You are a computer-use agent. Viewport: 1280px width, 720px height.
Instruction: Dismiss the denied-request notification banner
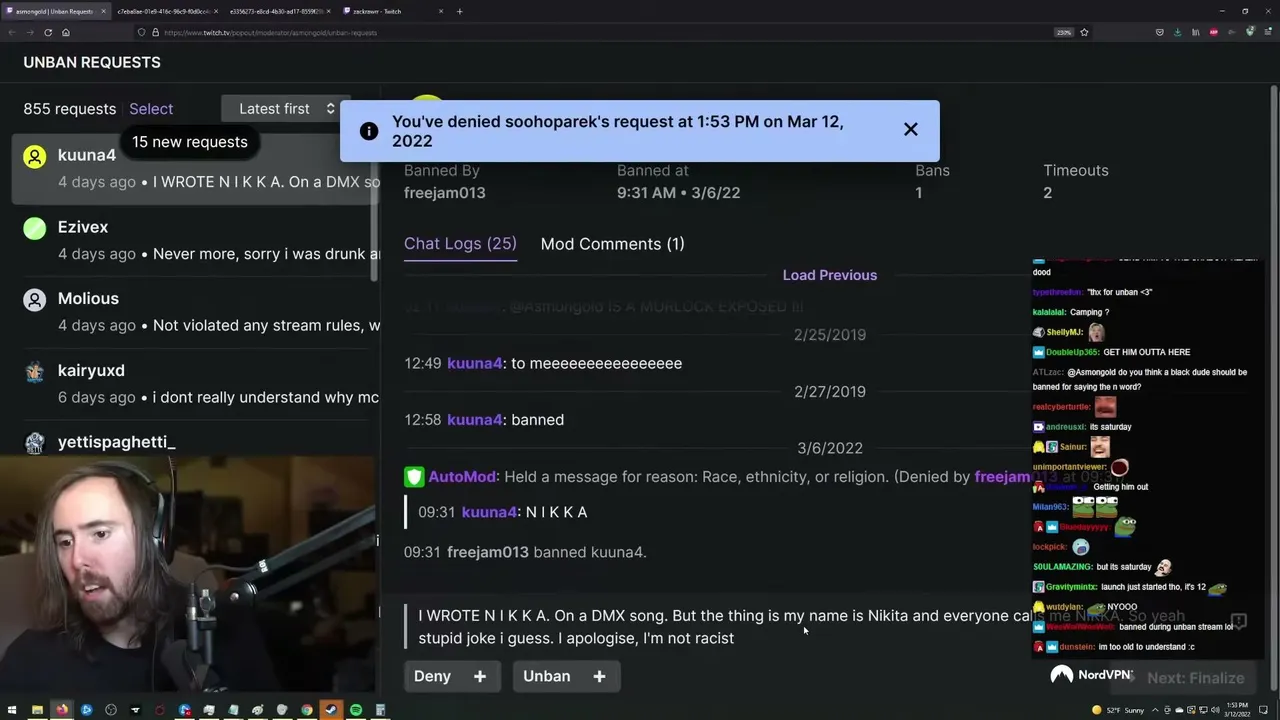point(910,130)
